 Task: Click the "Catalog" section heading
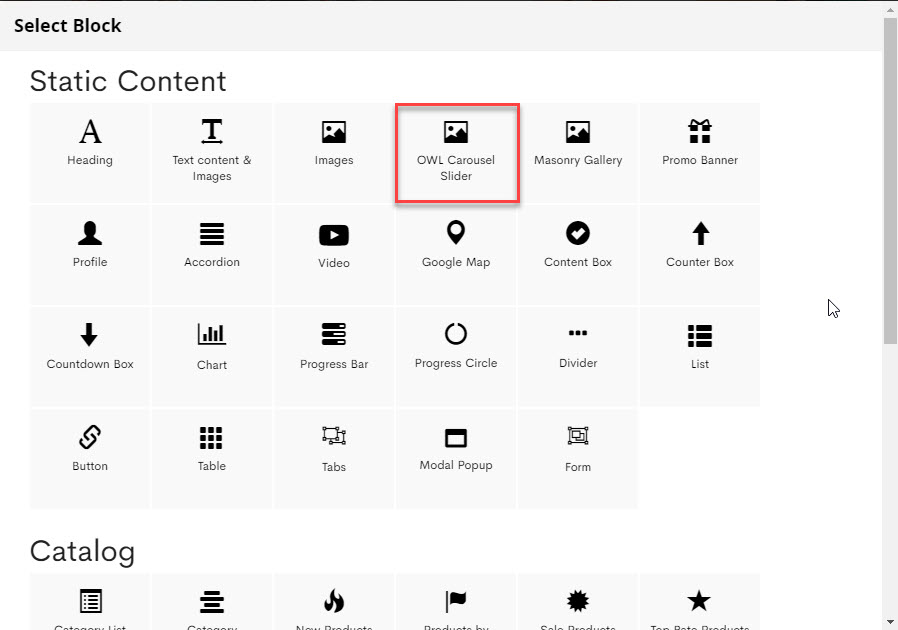click(82, 552)
